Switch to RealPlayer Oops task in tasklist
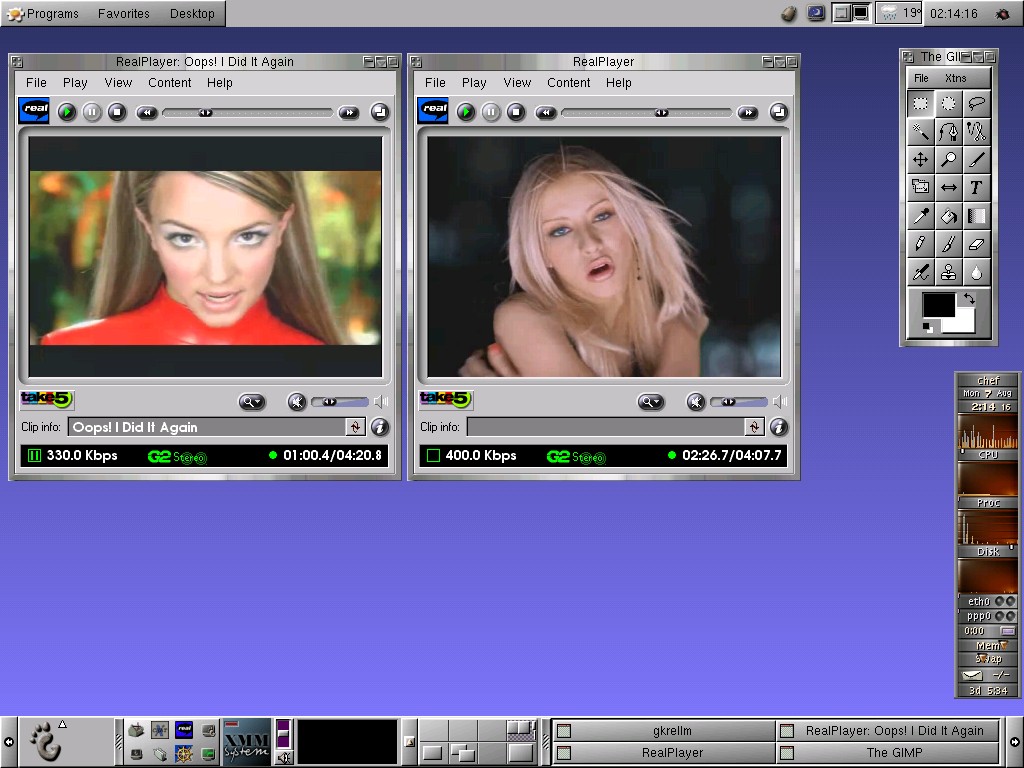Screen dimensions: 1024x768 click(888, 731)
